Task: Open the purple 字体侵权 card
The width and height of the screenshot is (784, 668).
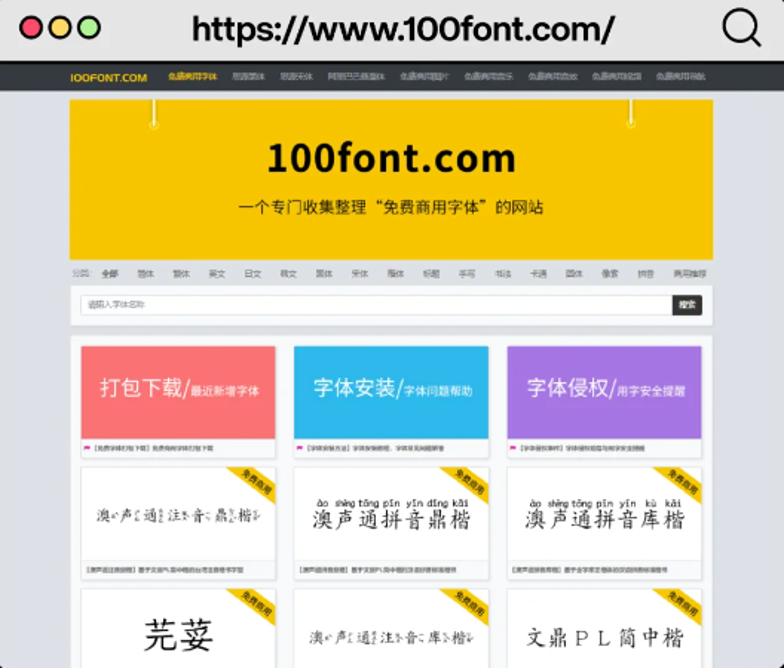Action: click(604, 392)
